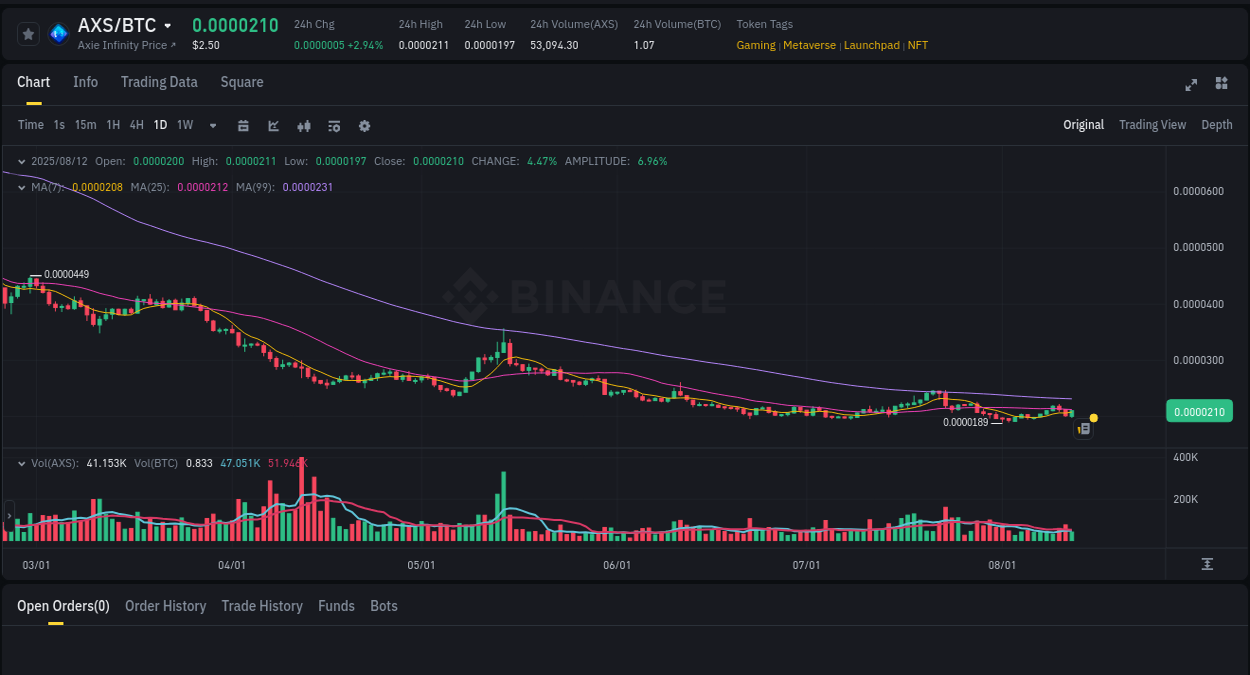Switch to the Trading Data tab
Viewport: 1250px width, 675px height.
(159, 82)
